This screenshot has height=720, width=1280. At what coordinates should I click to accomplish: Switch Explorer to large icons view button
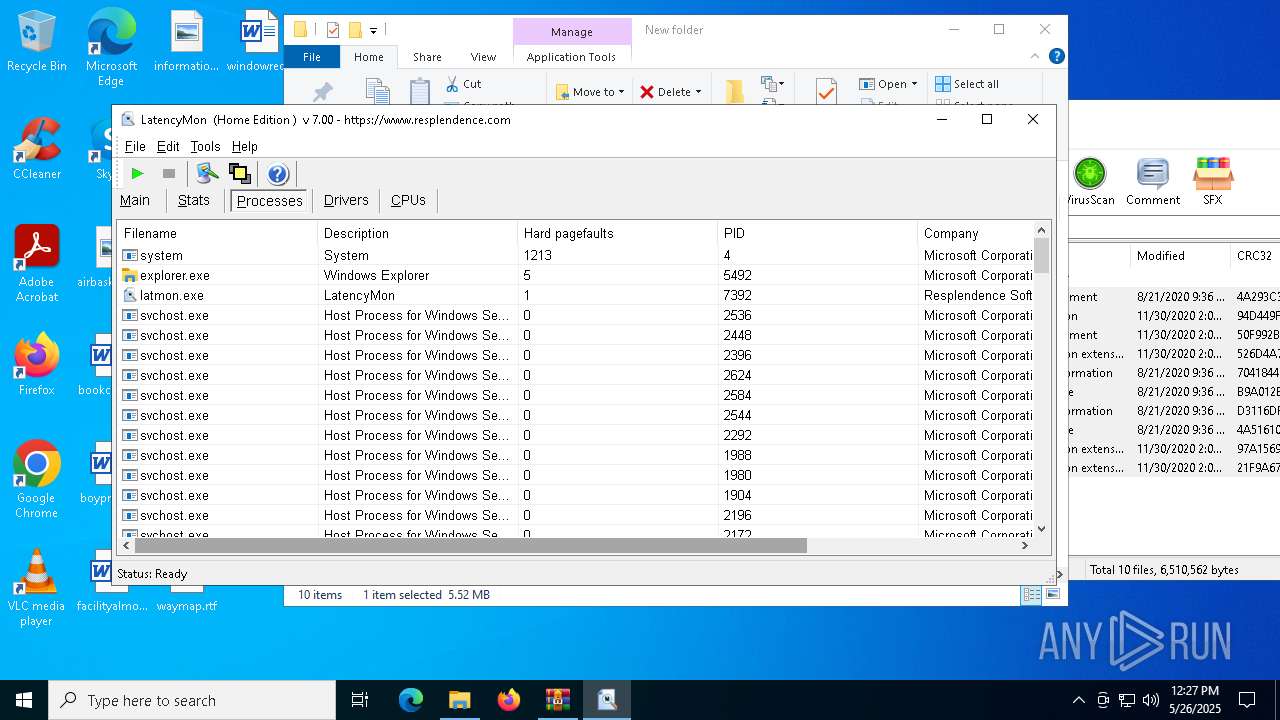coord(1053,595)
